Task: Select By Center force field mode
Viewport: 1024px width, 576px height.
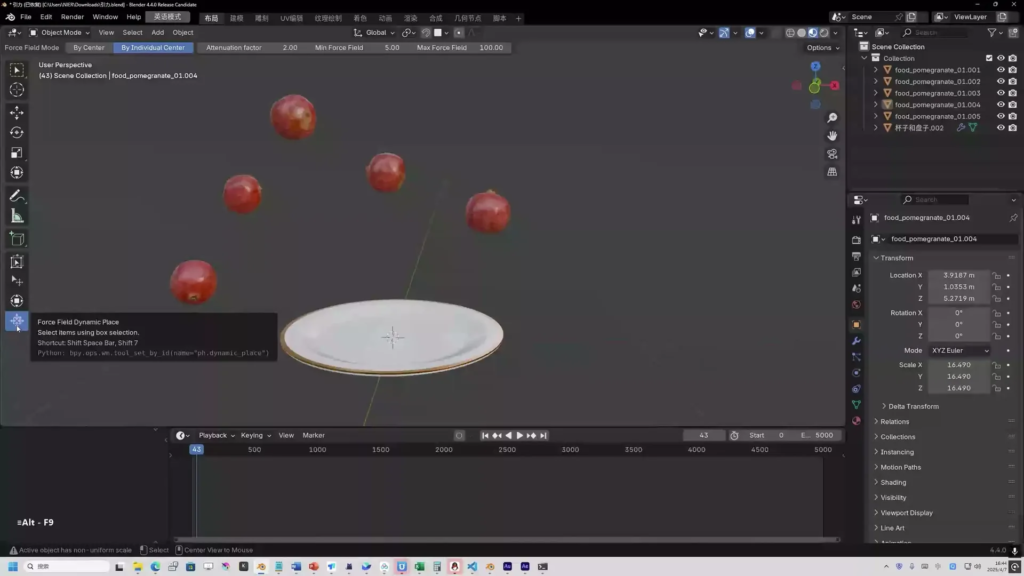Action: pyautogui.click(x=89, y=48)
